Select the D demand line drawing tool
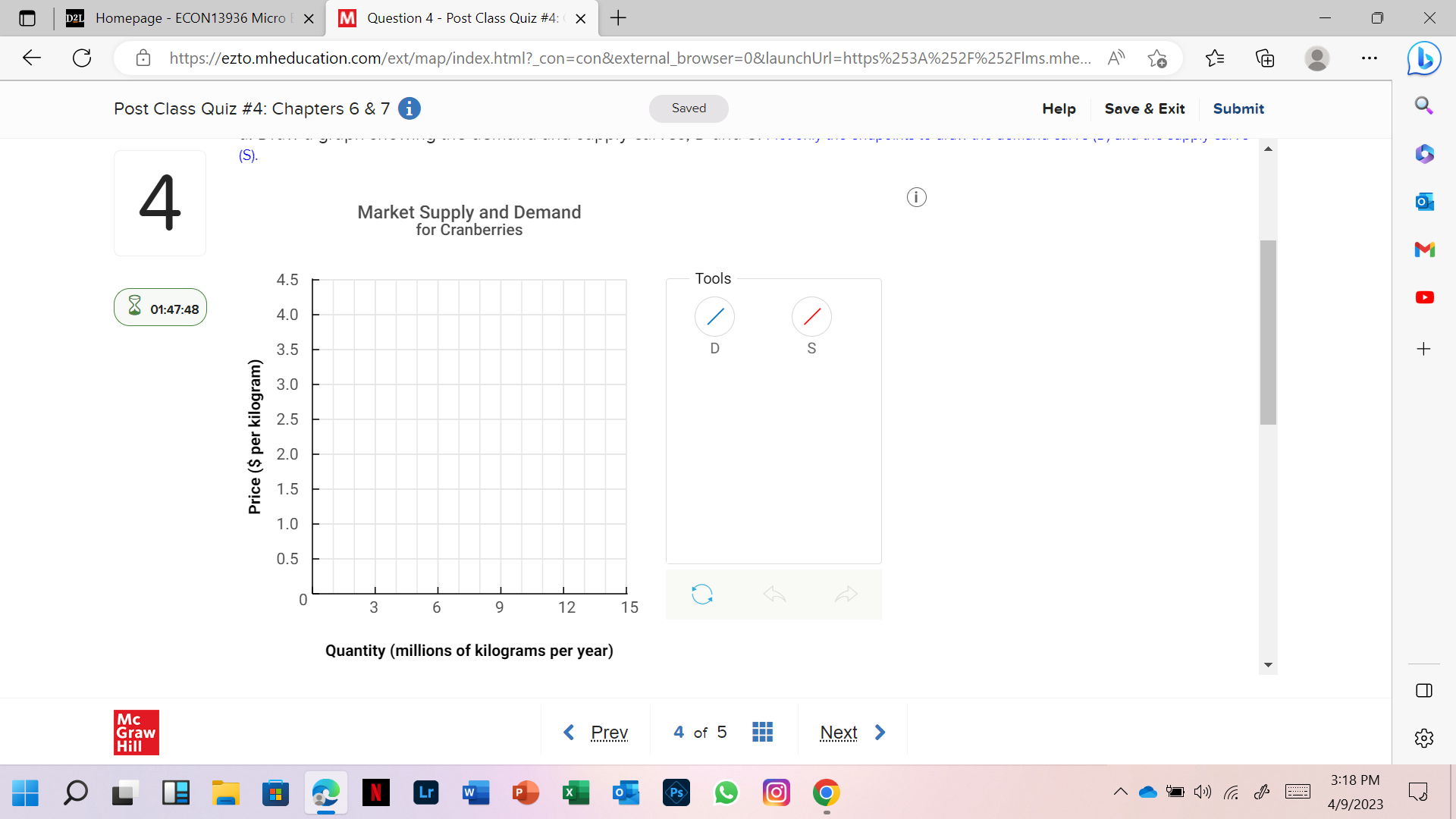 point(714,317)
